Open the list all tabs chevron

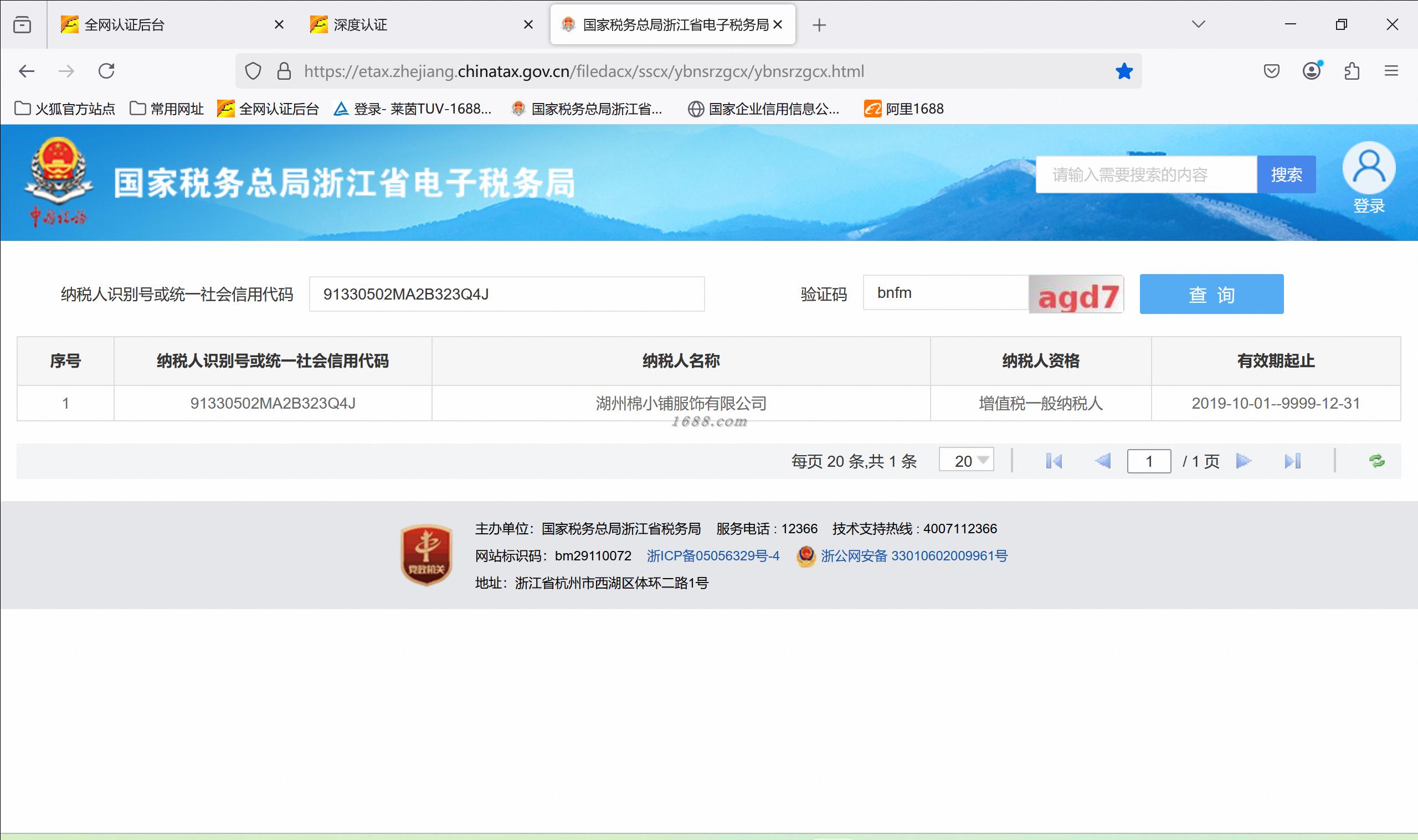pyautogui.click(x=1198, y=24)
